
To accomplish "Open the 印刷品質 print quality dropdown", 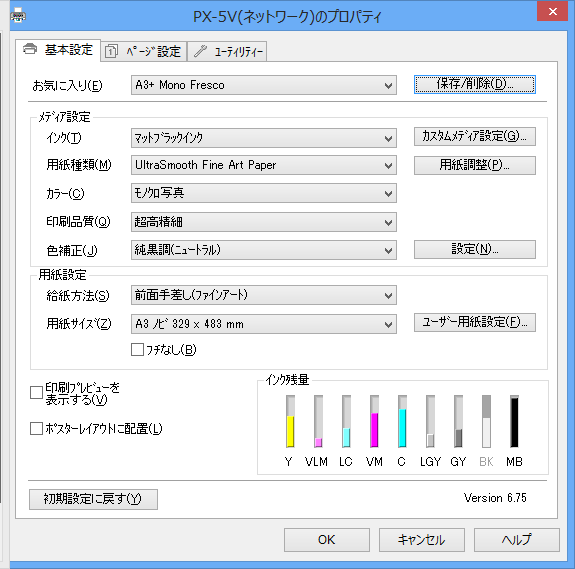I will [x=264, y=222].
